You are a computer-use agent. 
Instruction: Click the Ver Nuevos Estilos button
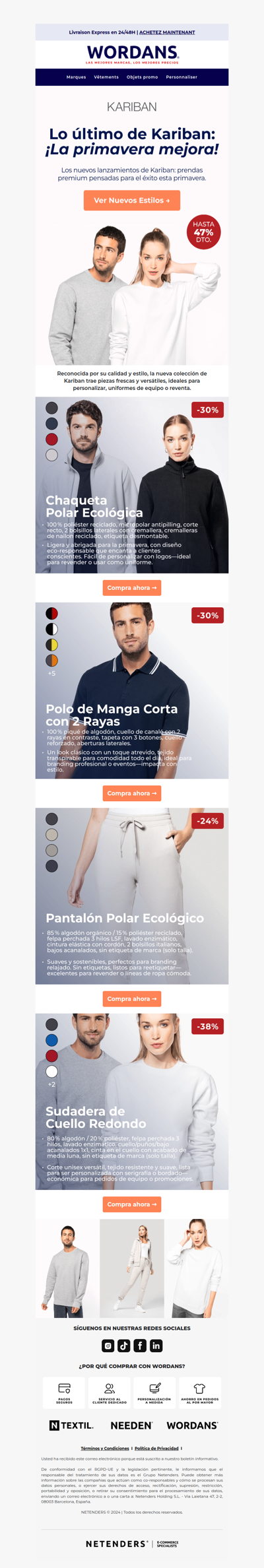click(132, 200)
